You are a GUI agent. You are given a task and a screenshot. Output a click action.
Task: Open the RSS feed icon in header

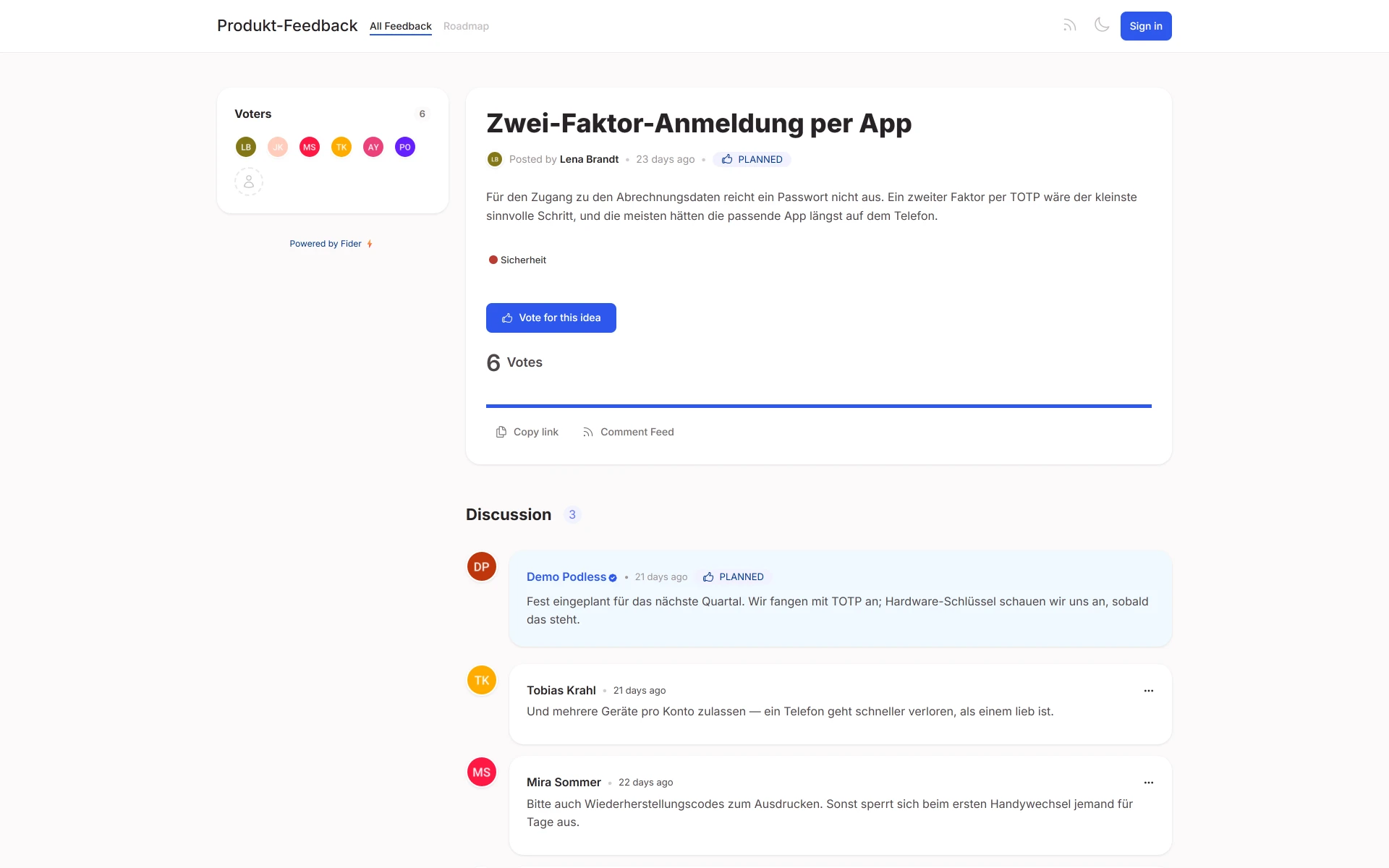(x=1069, y=26)
